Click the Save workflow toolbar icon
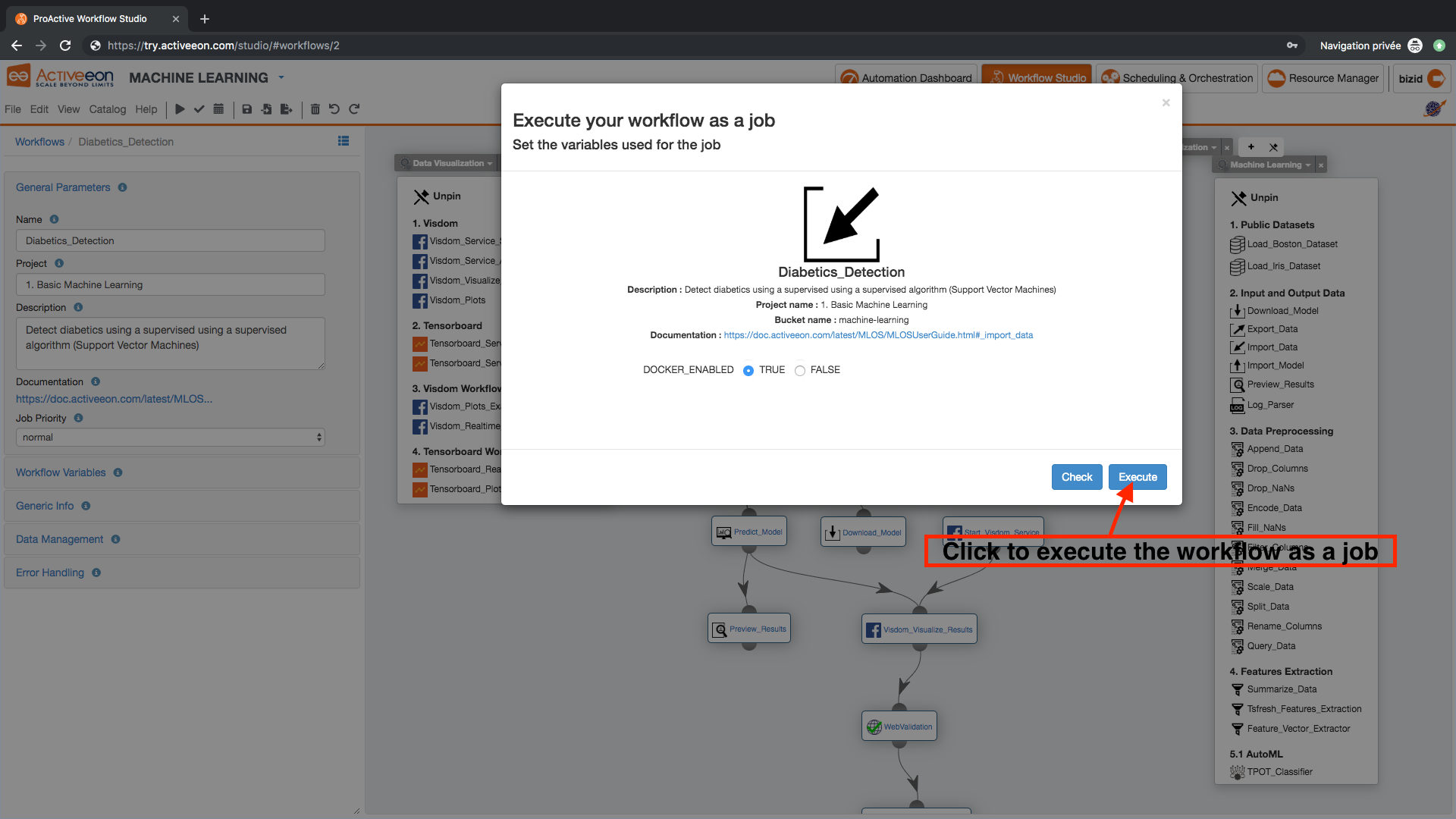 click(248, 109)
